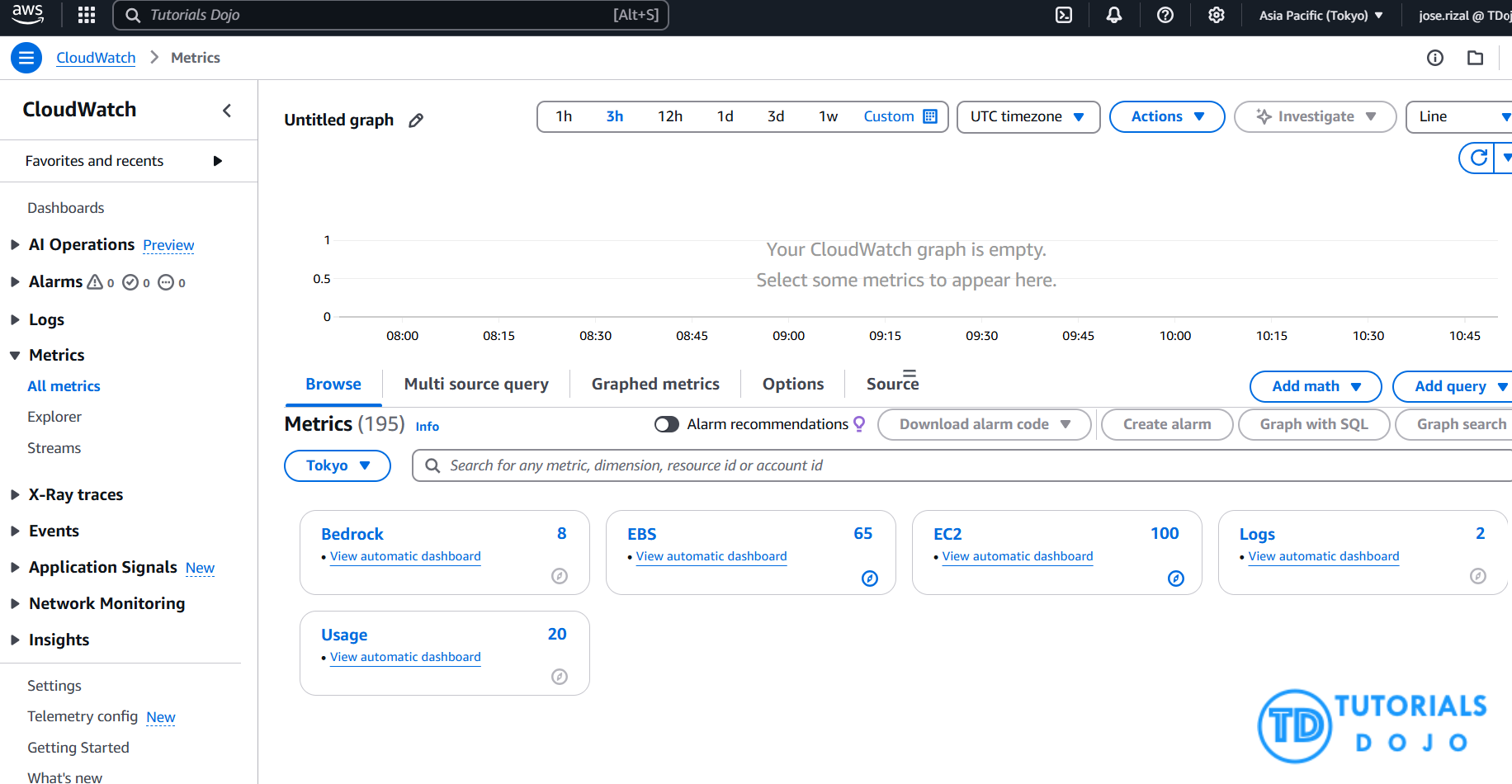The width and height of the screenshot is (1512, 784).
Task: Click compass icon on Logs card
Action: [1478, 576]
